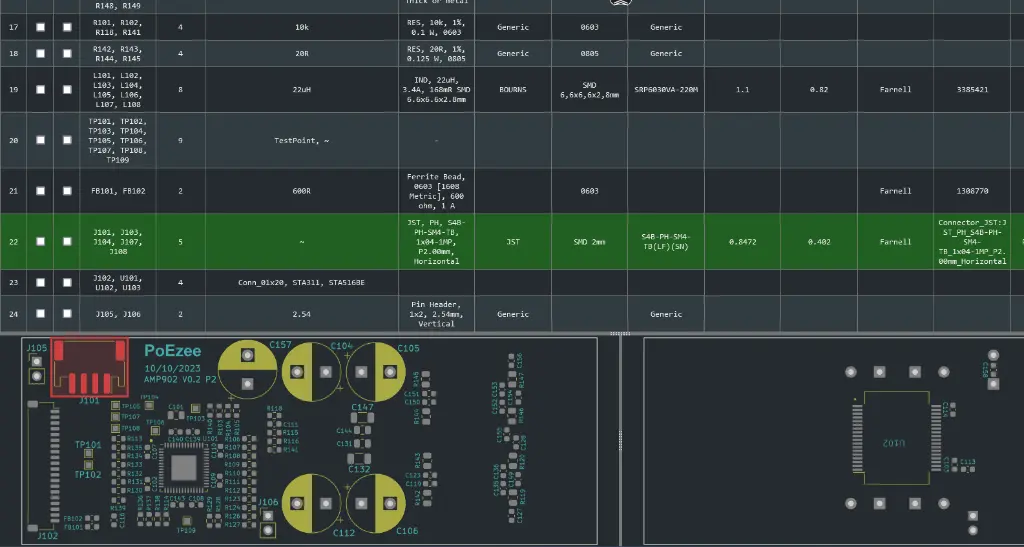
Task: Click Farnell supplier in the green row
Action: coord(896,242)
